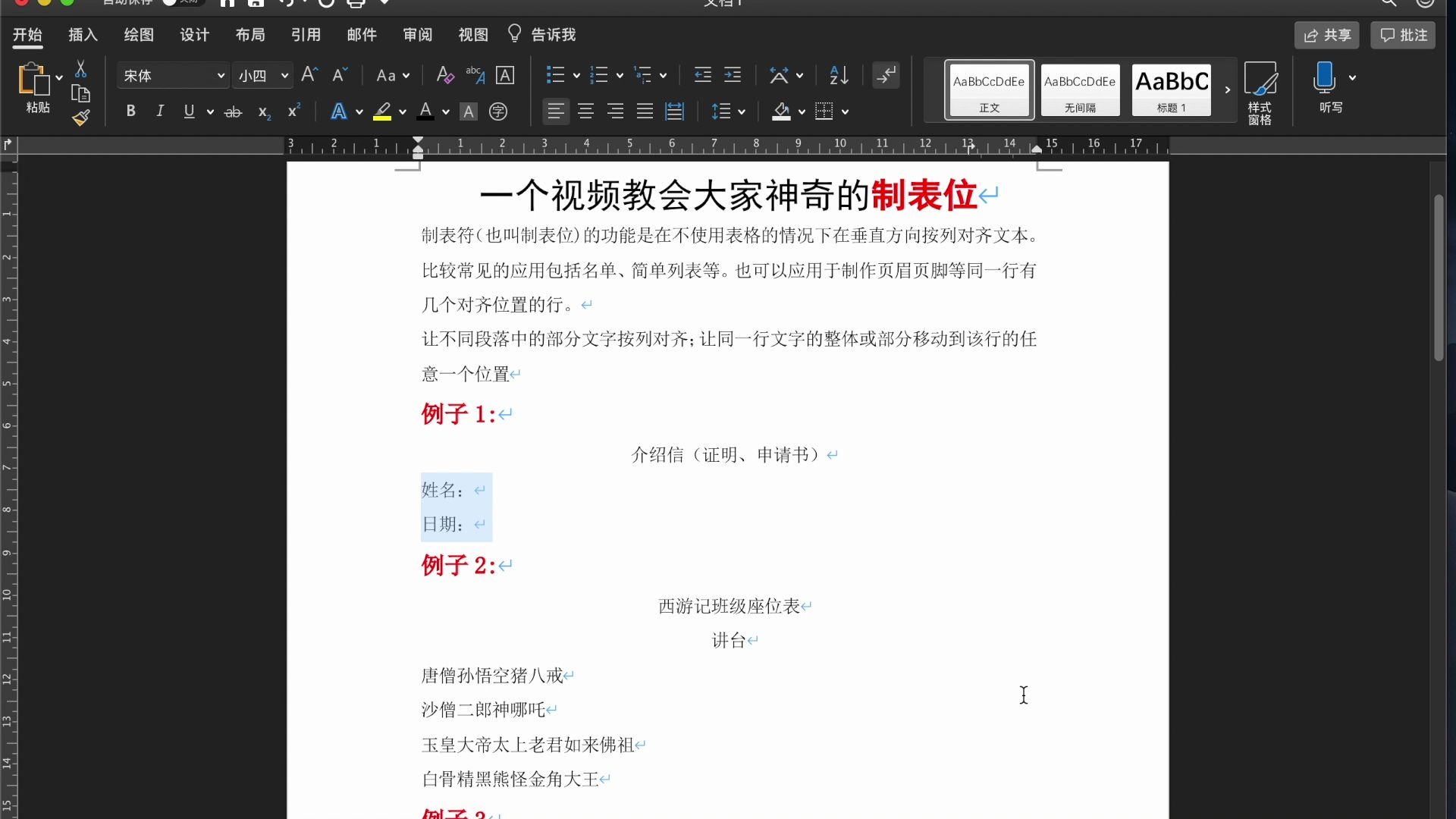
Task: Expand the bullet list options
Action: (x=576, y=75)
